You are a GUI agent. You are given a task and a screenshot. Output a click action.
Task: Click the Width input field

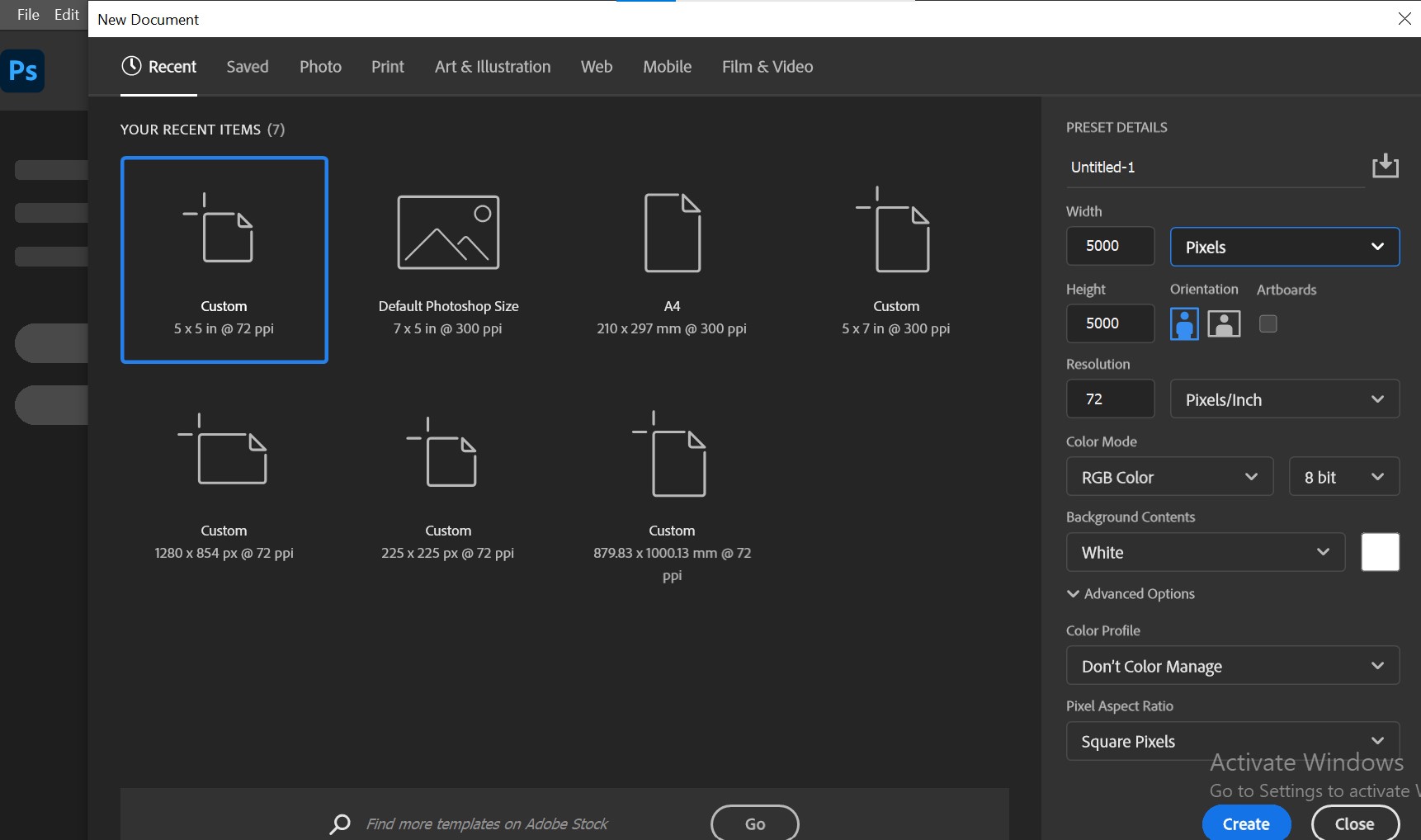tap(1110, 246)
